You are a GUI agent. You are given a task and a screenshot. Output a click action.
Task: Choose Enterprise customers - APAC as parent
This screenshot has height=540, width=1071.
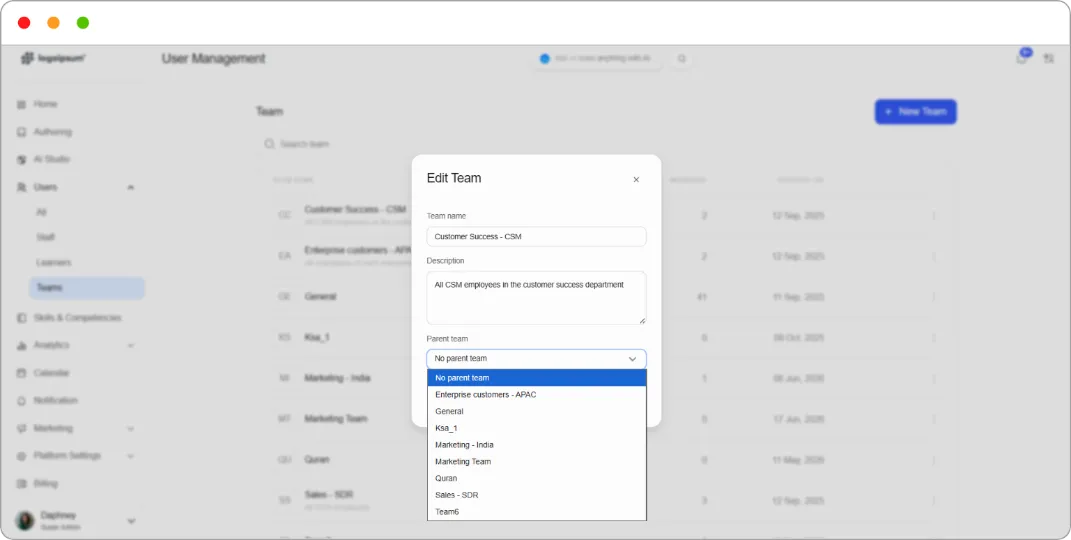coord(536,395)
